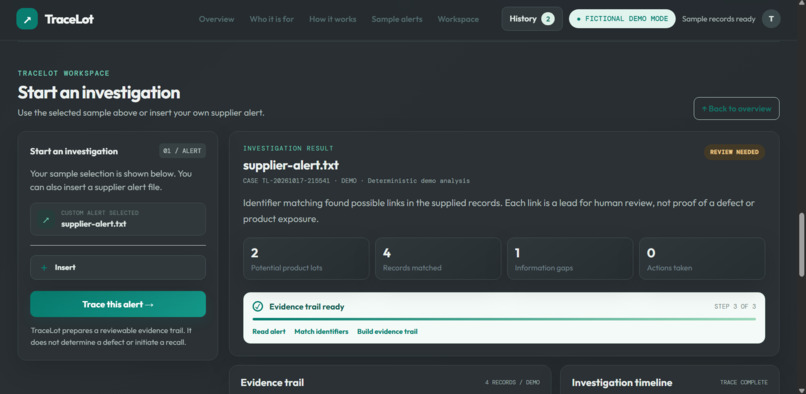Click the TraceLot brand name
This screenshot has height=394, width=806.
point(69,20)
